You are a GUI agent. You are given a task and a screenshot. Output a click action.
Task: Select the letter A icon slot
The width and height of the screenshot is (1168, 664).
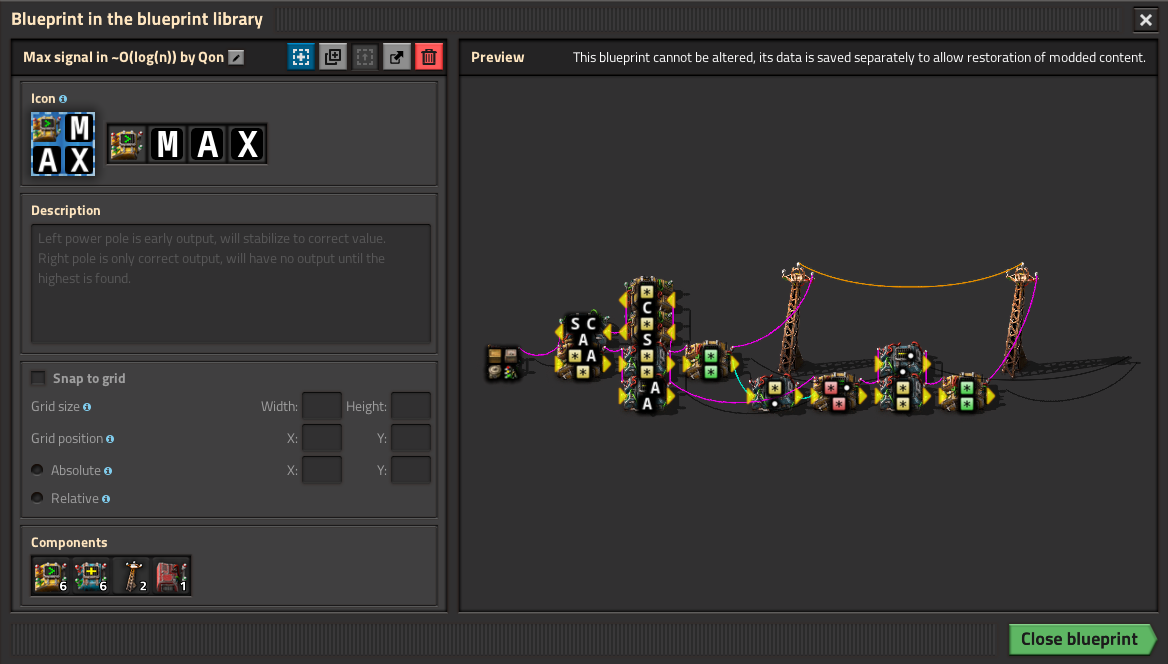(208, 144)
